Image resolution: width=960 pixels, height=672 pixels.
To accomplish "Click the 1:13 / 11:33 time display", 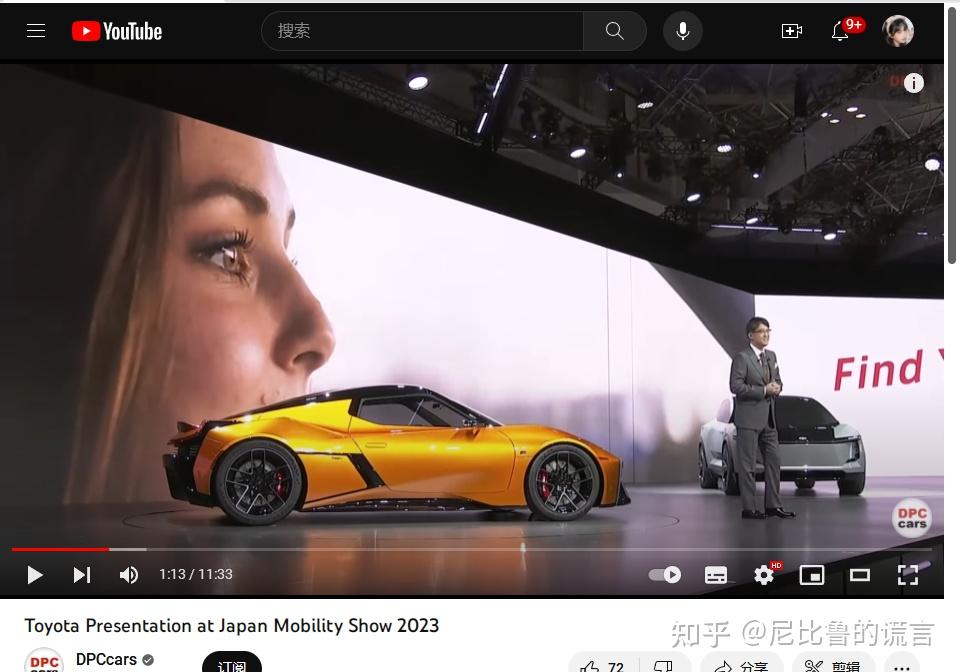I will tap(196, 575).
